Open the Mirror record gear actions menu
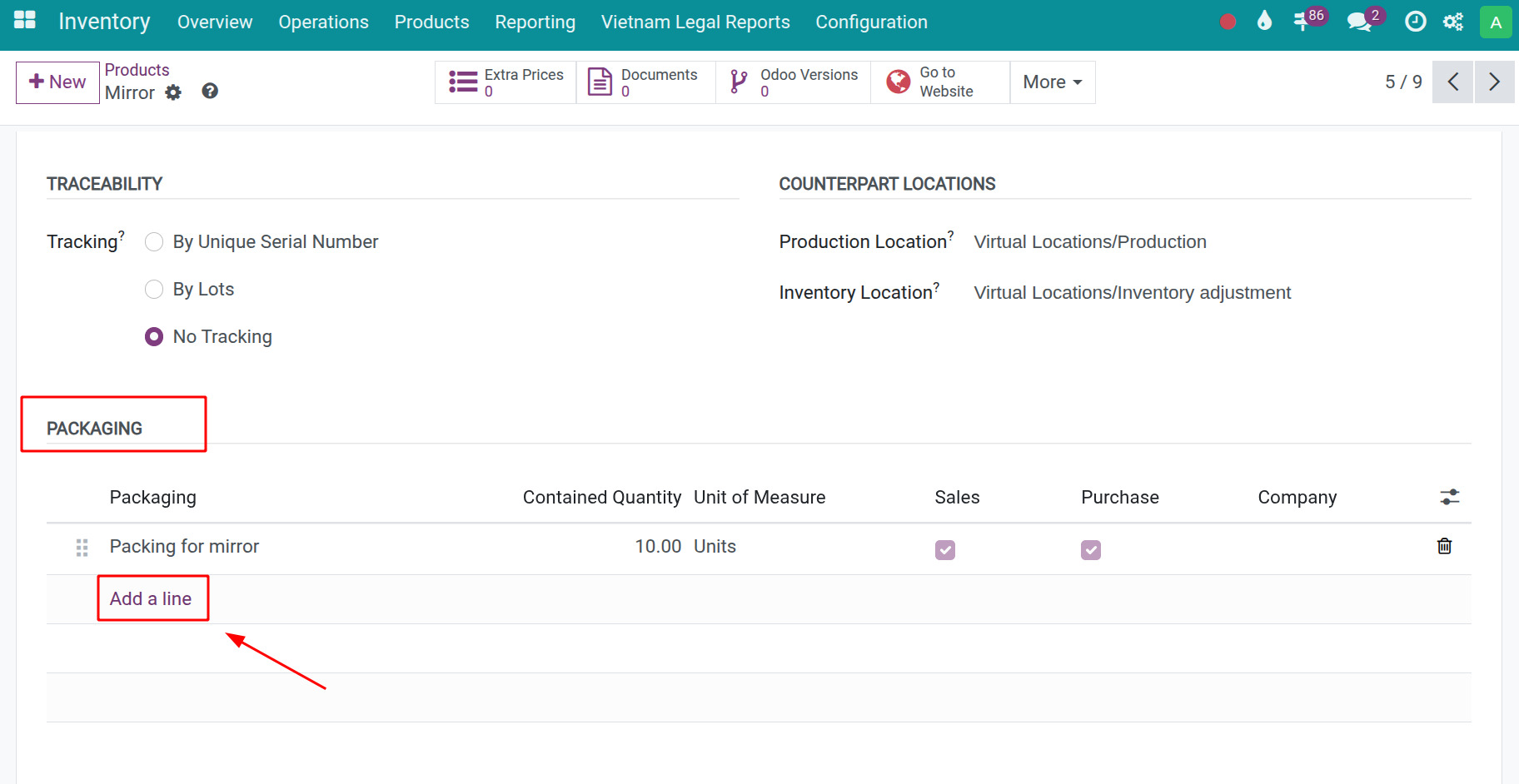Screen dimensions: 1519x784 [x=173, y=93]
